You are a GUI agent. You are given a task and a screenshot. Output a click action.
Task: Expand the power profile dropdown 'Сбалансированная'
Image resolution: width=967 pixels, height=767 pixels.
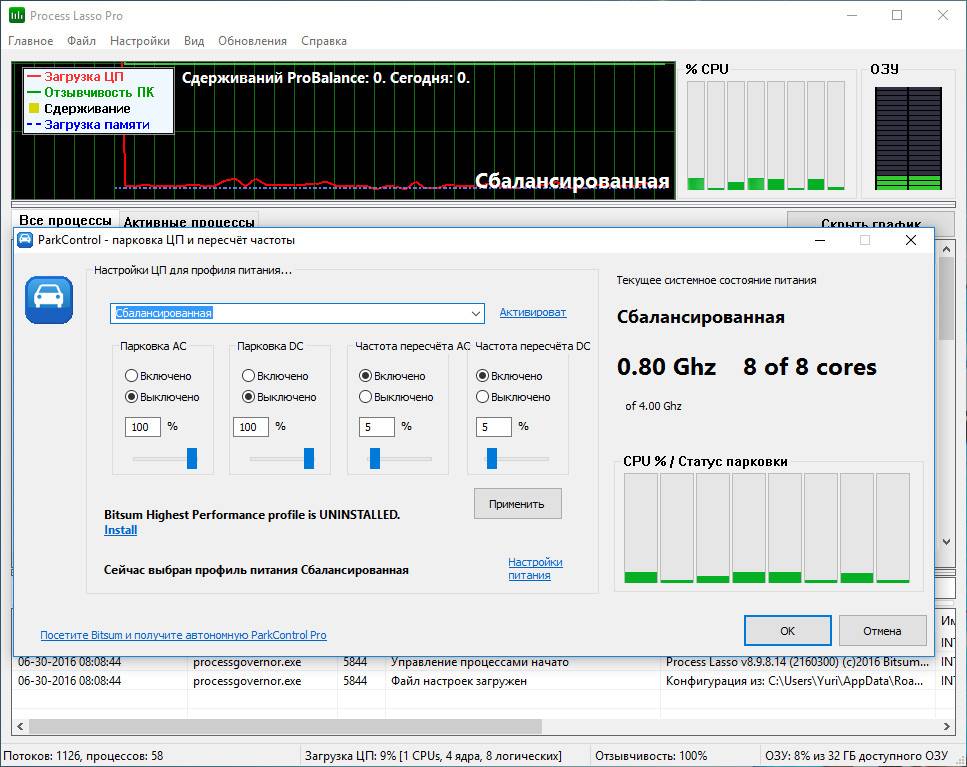tap(475, 313)
